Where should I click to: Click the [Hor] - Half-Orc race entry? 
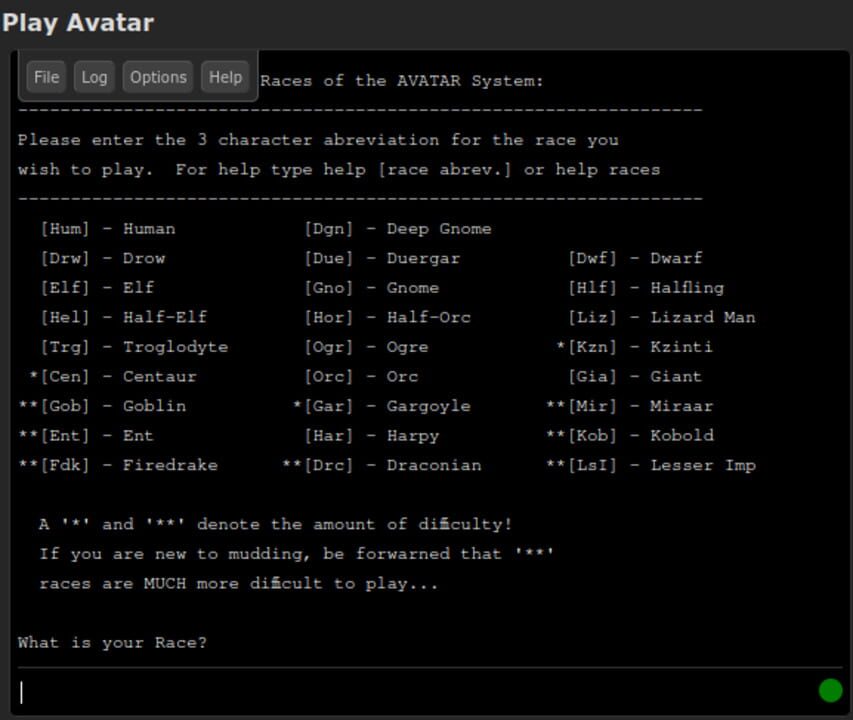click(x=387, y=316)
